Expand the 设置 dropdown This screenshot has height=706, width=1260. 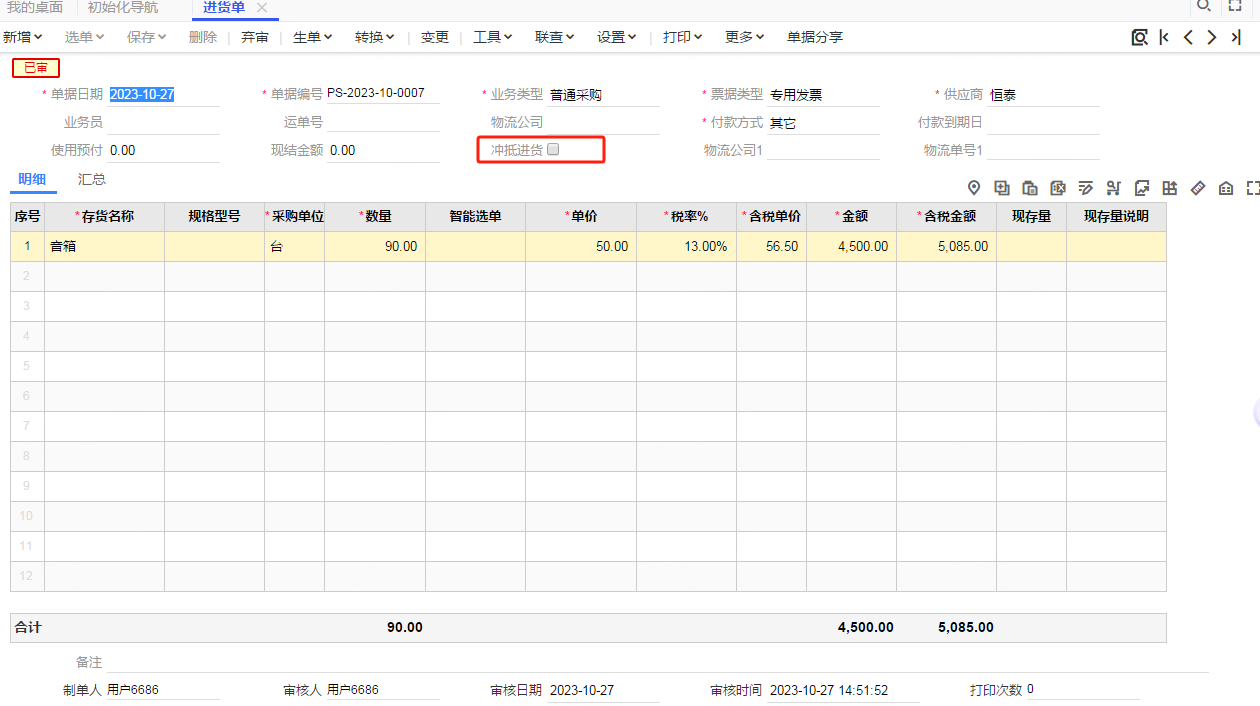pos(617,37)
